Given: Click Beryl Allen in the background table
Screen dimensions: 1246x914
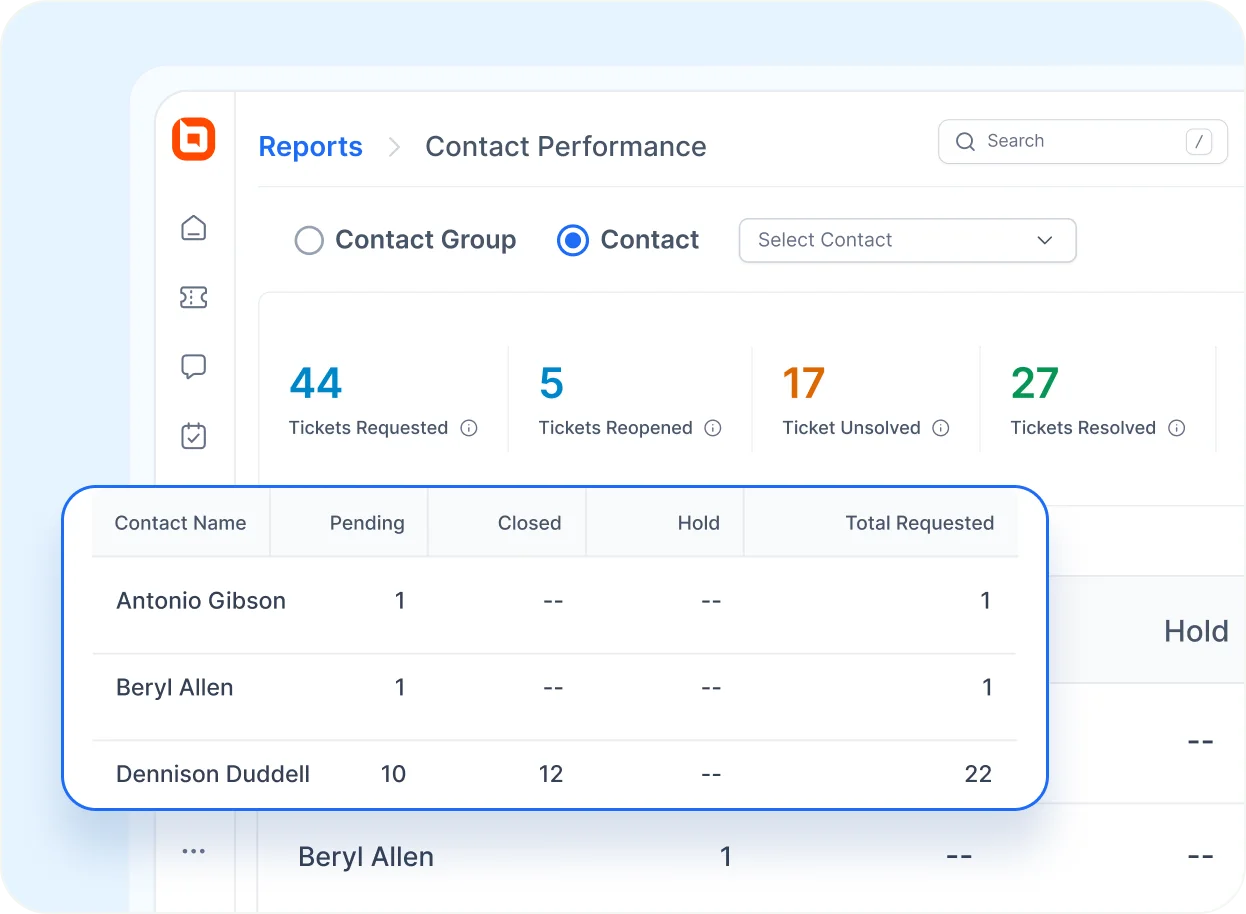Looking at the screenshot, I should [x=366, y=857].
